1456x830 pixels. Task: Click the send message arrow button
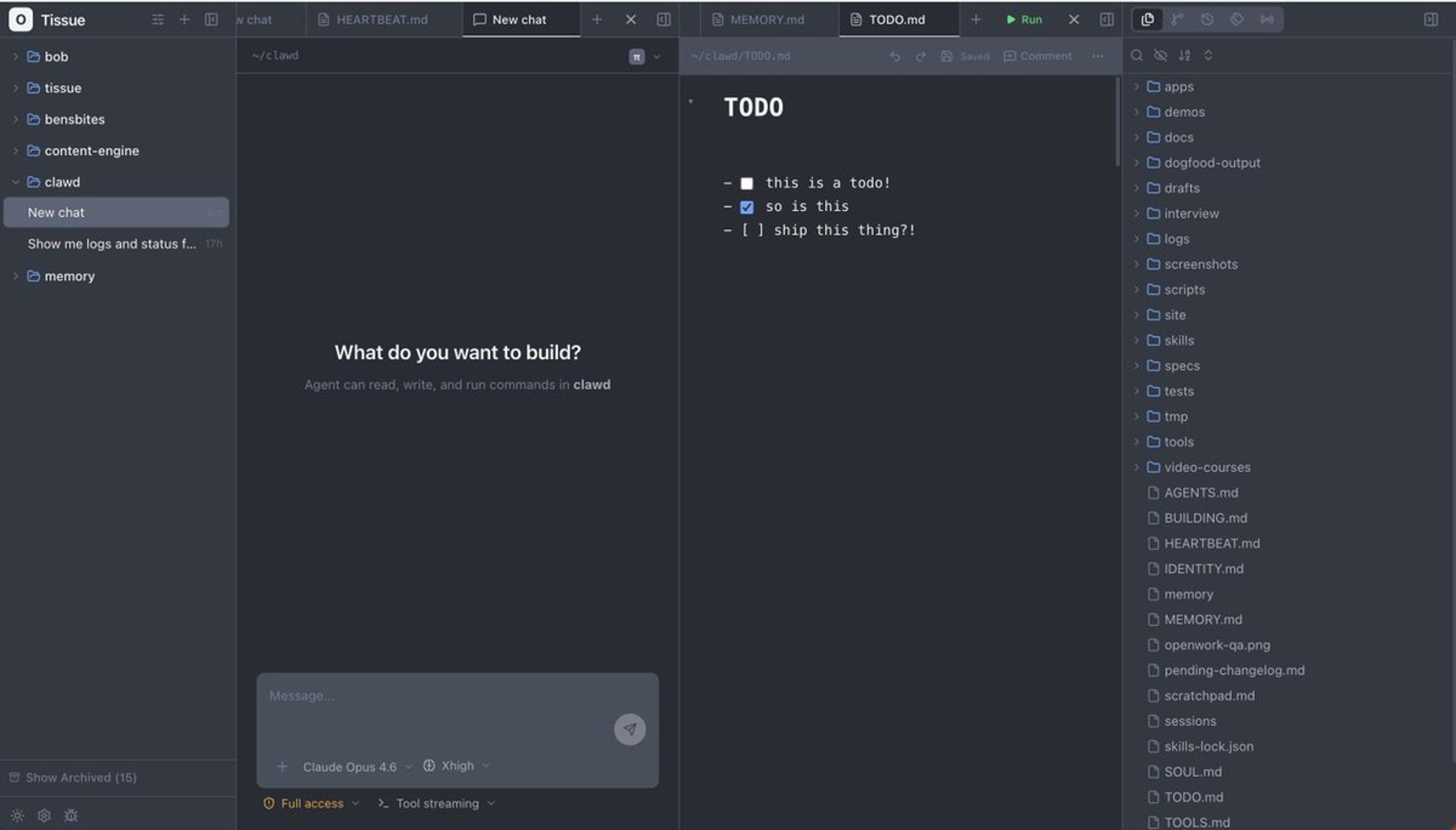[629, 729]
